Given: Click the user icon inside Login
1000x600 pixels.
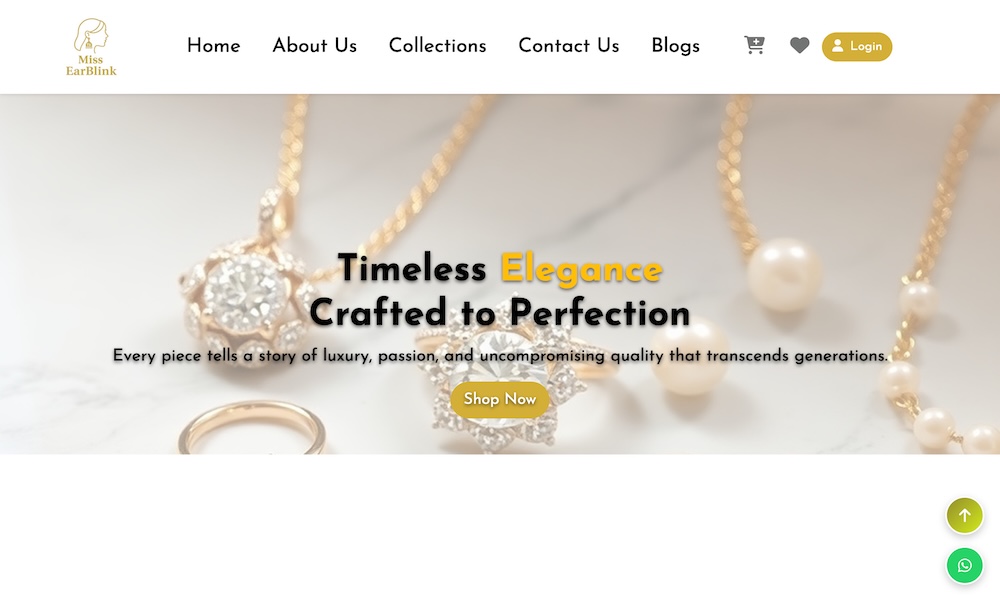Looking at the screenshot, I should (x=837, y=46).
